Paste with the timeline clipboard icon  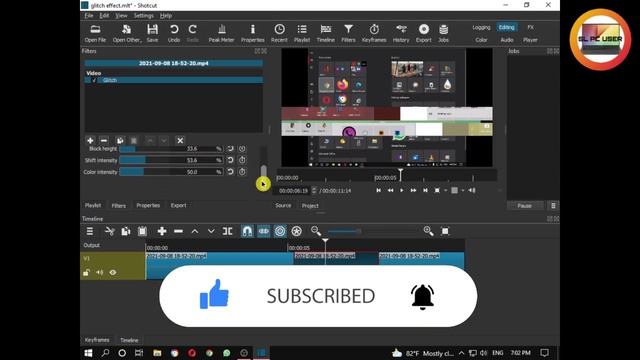(142, 231)
